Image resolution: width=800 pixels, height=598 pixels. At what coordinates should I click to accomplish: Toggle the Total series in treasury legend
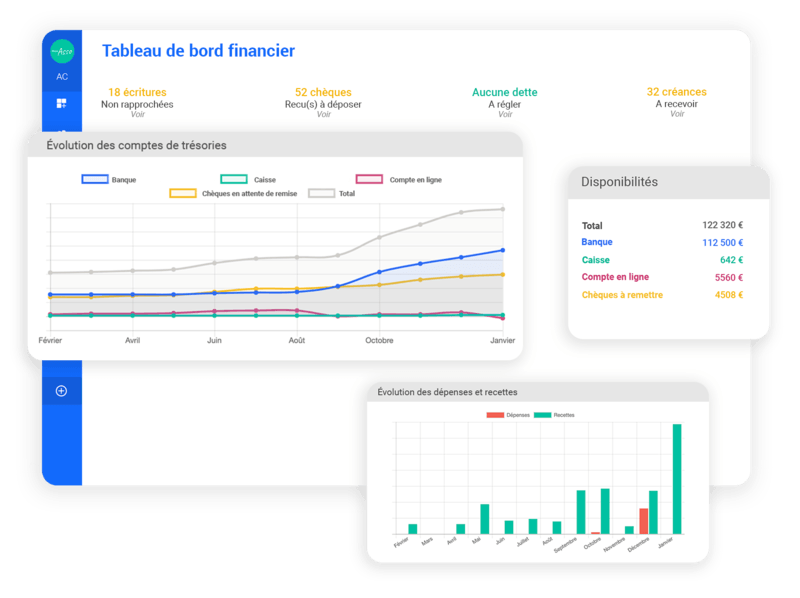[332, 193]
